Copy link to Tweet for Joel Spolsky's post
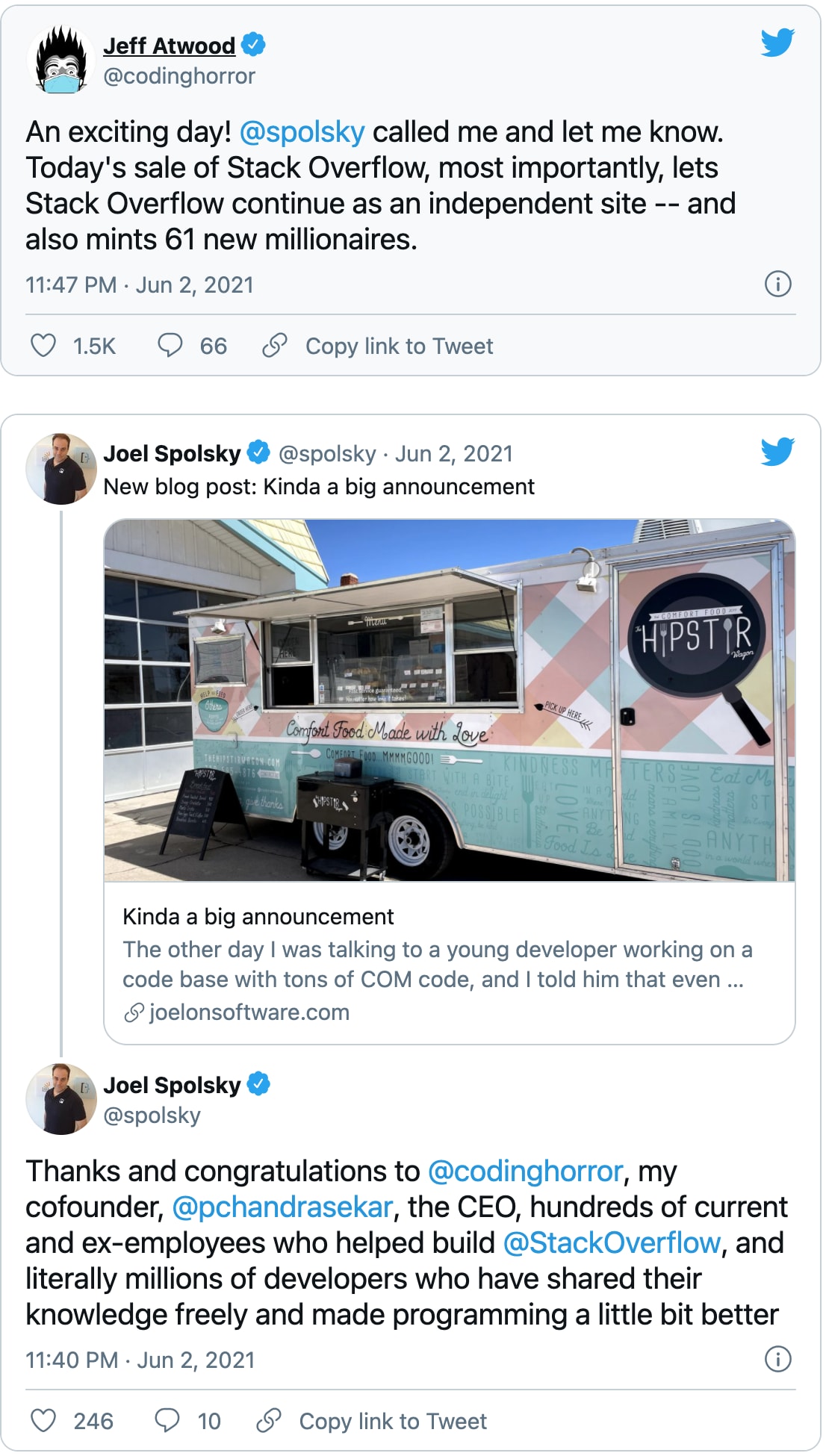This screenshot has height=1456, width=826. coord(393,1421)
